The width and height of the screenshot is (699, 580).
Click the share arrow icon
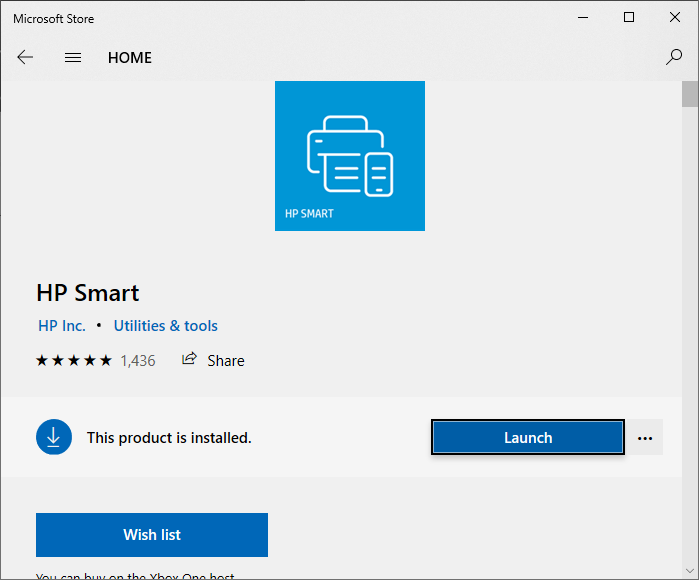[189, 359]
